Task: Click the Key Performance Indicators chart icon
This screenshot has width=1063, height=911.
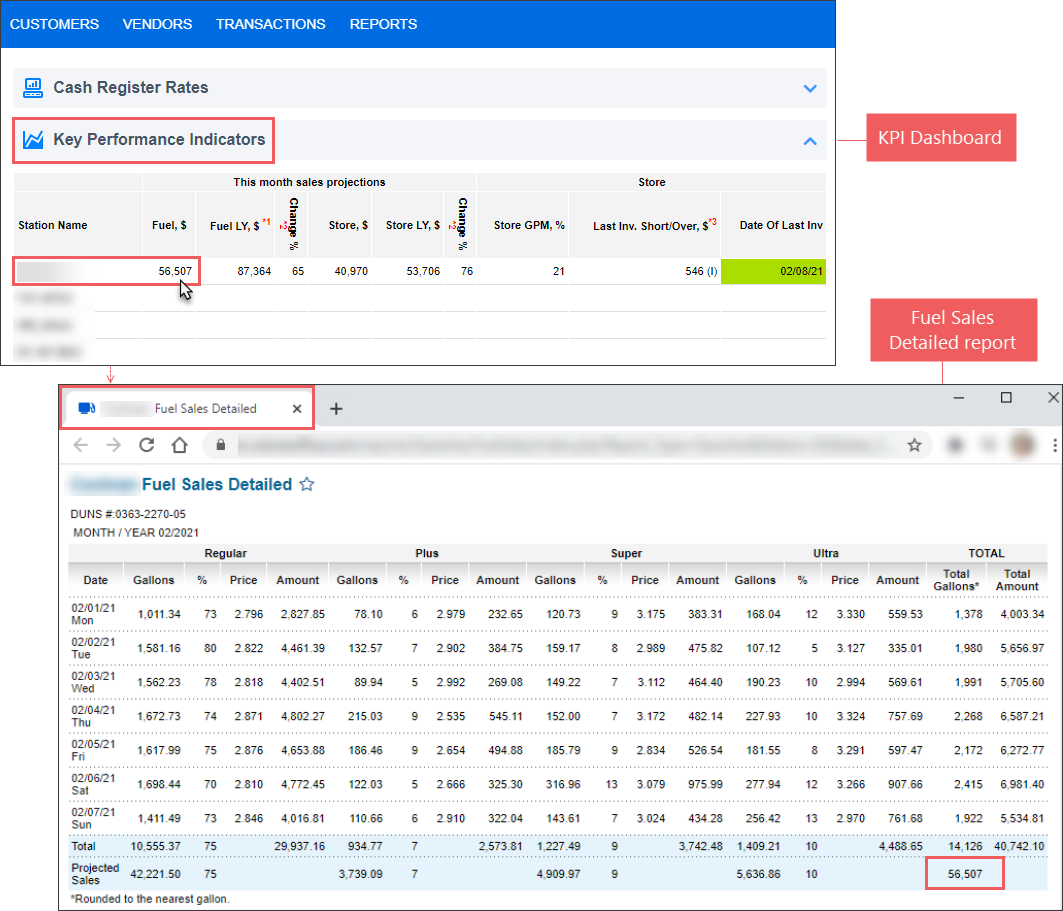Action: click(x=33, y=140)
